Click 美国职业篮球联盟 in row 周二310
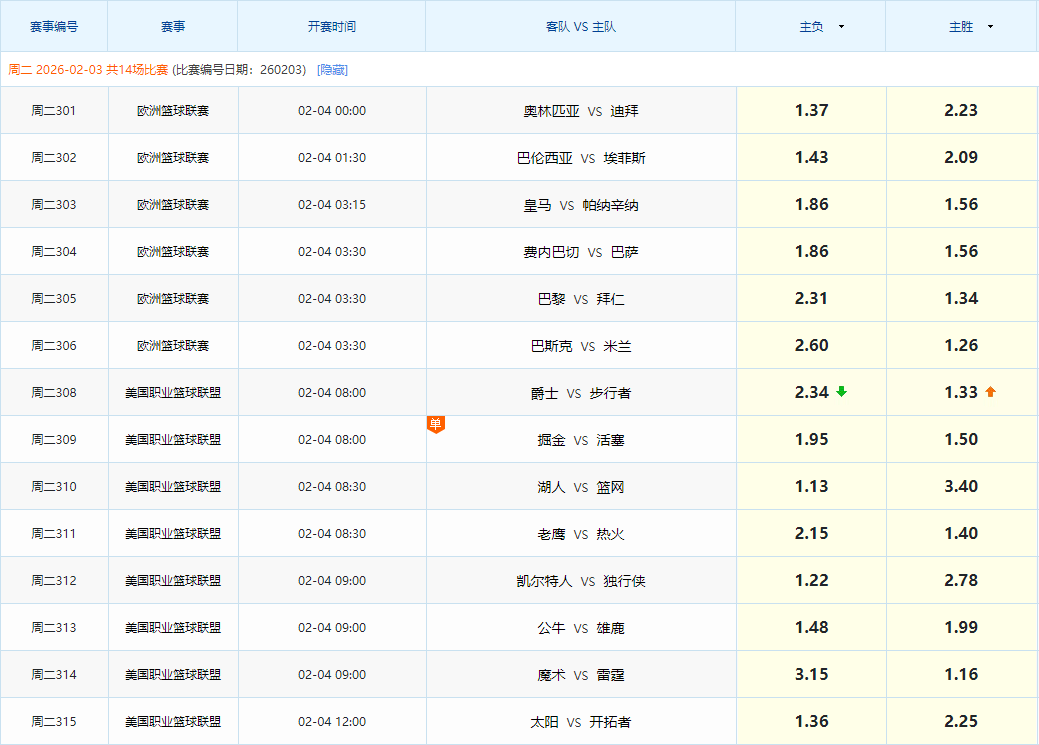 (x=173, y=487)
